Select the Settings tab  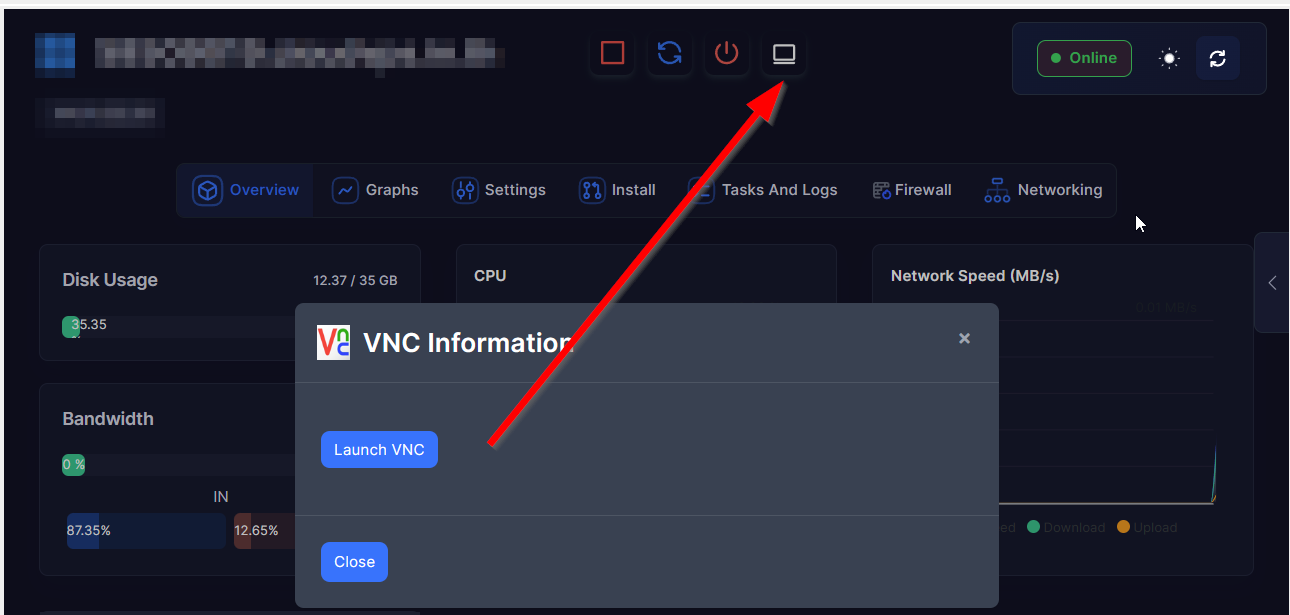[498, 190]
